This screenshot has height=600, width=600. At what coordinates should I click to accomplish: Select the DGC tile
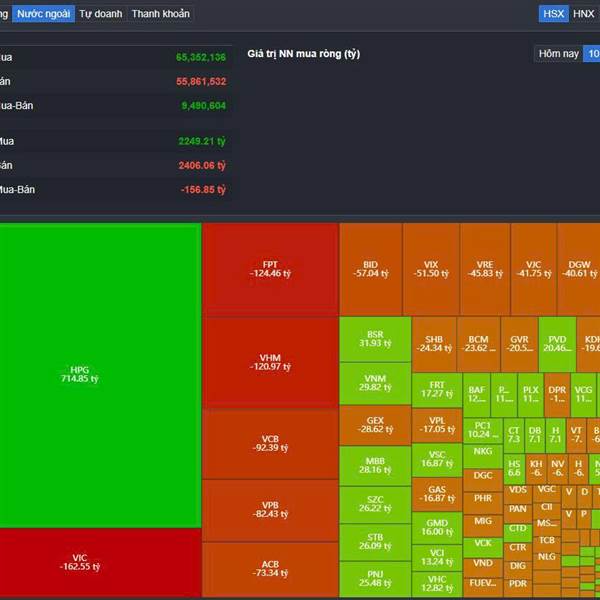point(483,480)
